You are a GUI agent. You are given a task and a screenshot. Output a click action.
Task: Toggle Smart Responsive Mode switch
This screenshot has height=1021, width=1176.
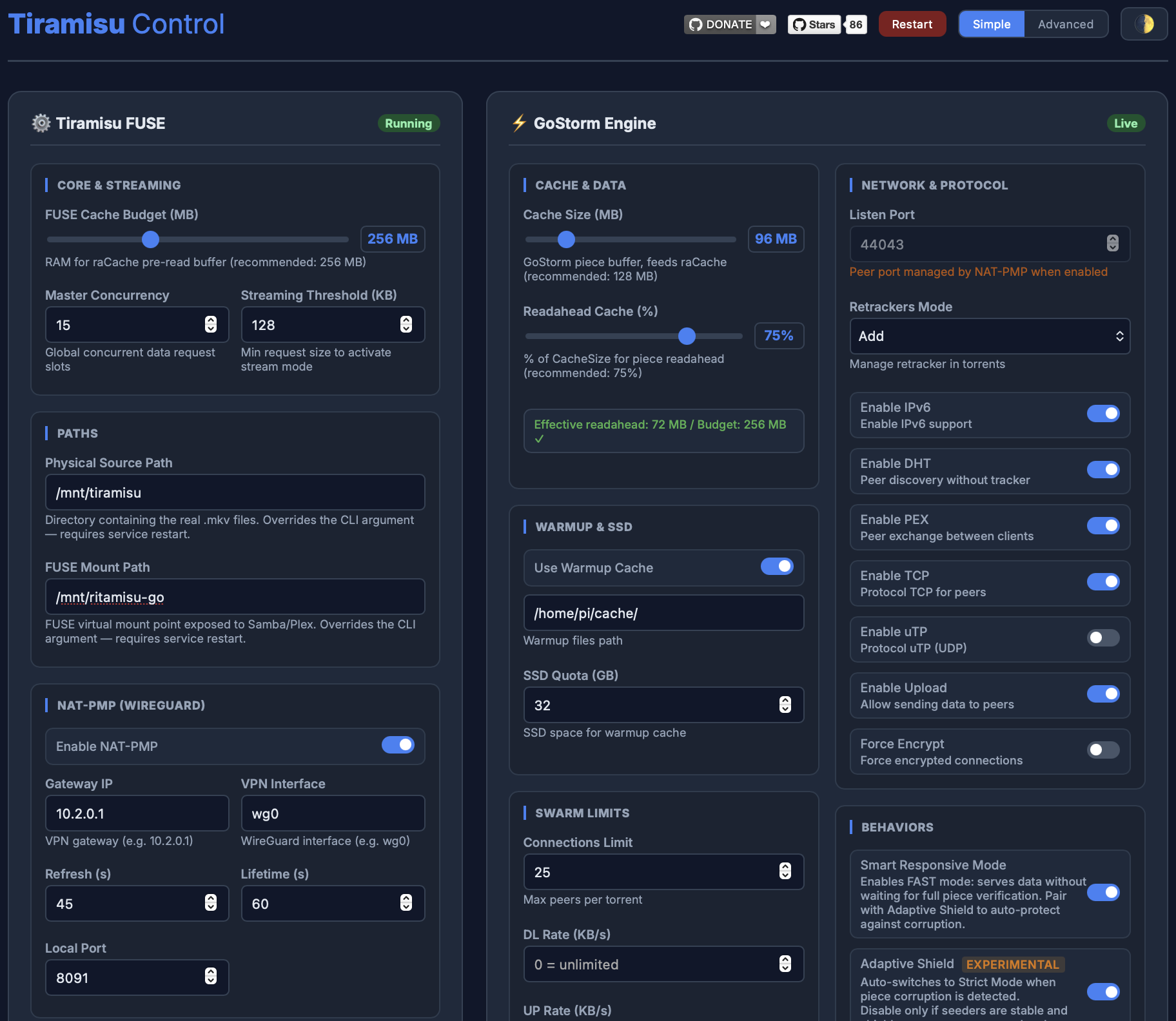[1103, 892]
